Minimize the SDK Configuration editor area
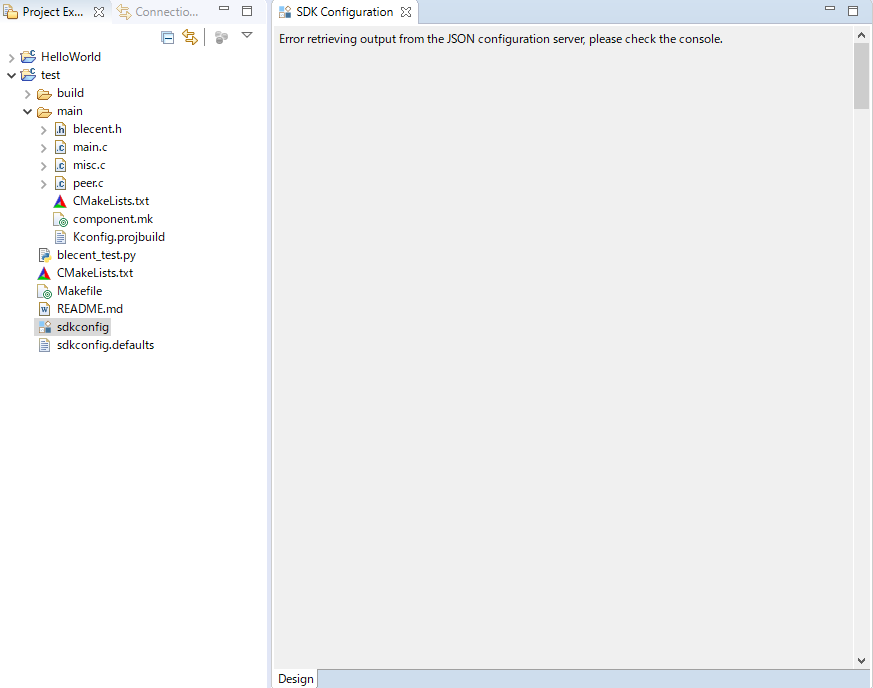 point(830,8)
